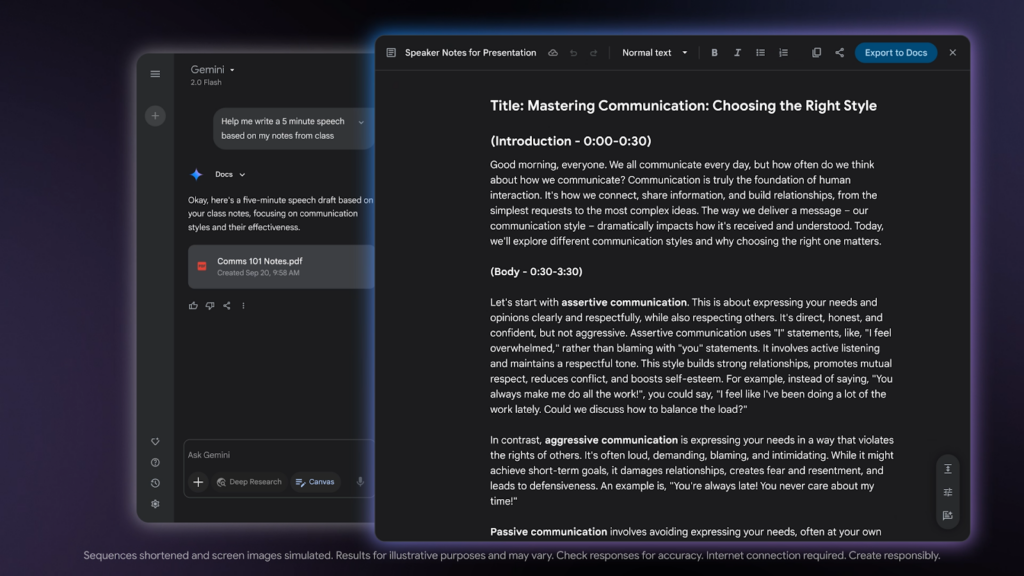
Task: Start a new chat with plus icon in sidebar
Action: tap(155, 116)
